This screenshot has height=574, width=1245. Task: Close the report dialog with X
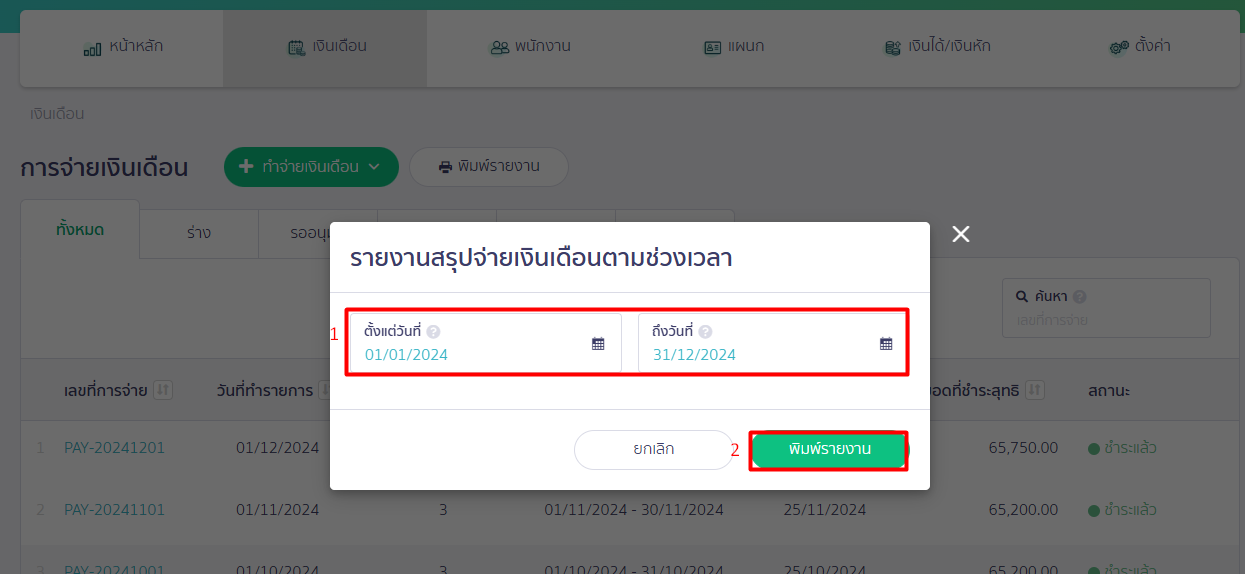click(x=961, y=234)
